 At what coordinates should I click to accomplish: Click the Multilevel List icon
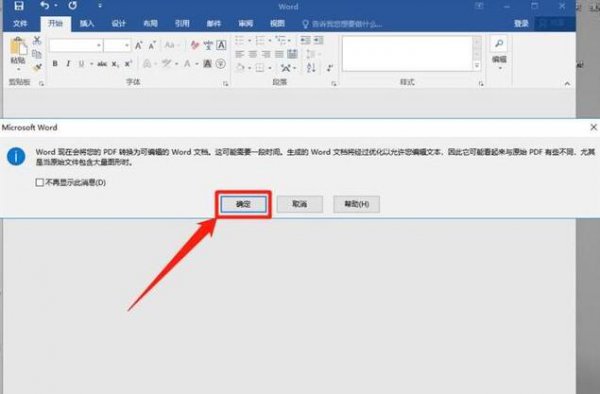(x=281, y=40)
